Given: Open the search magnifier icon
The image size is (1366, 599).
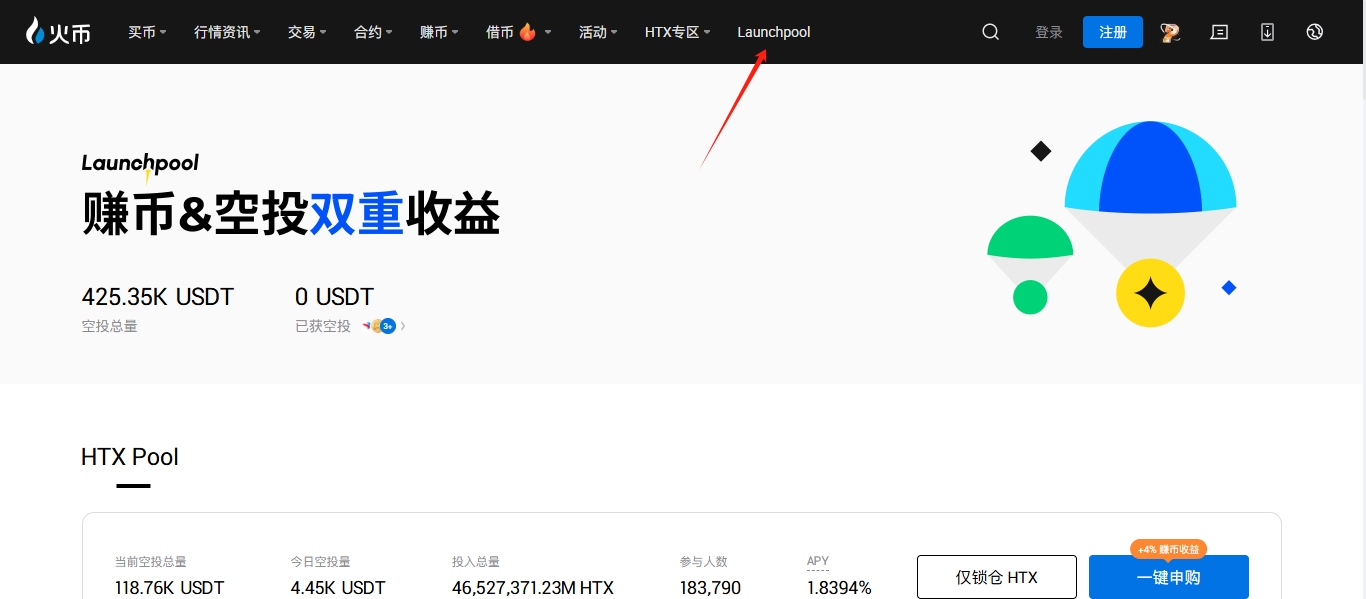Looking at the screenshot, I should tap(990, 32).
